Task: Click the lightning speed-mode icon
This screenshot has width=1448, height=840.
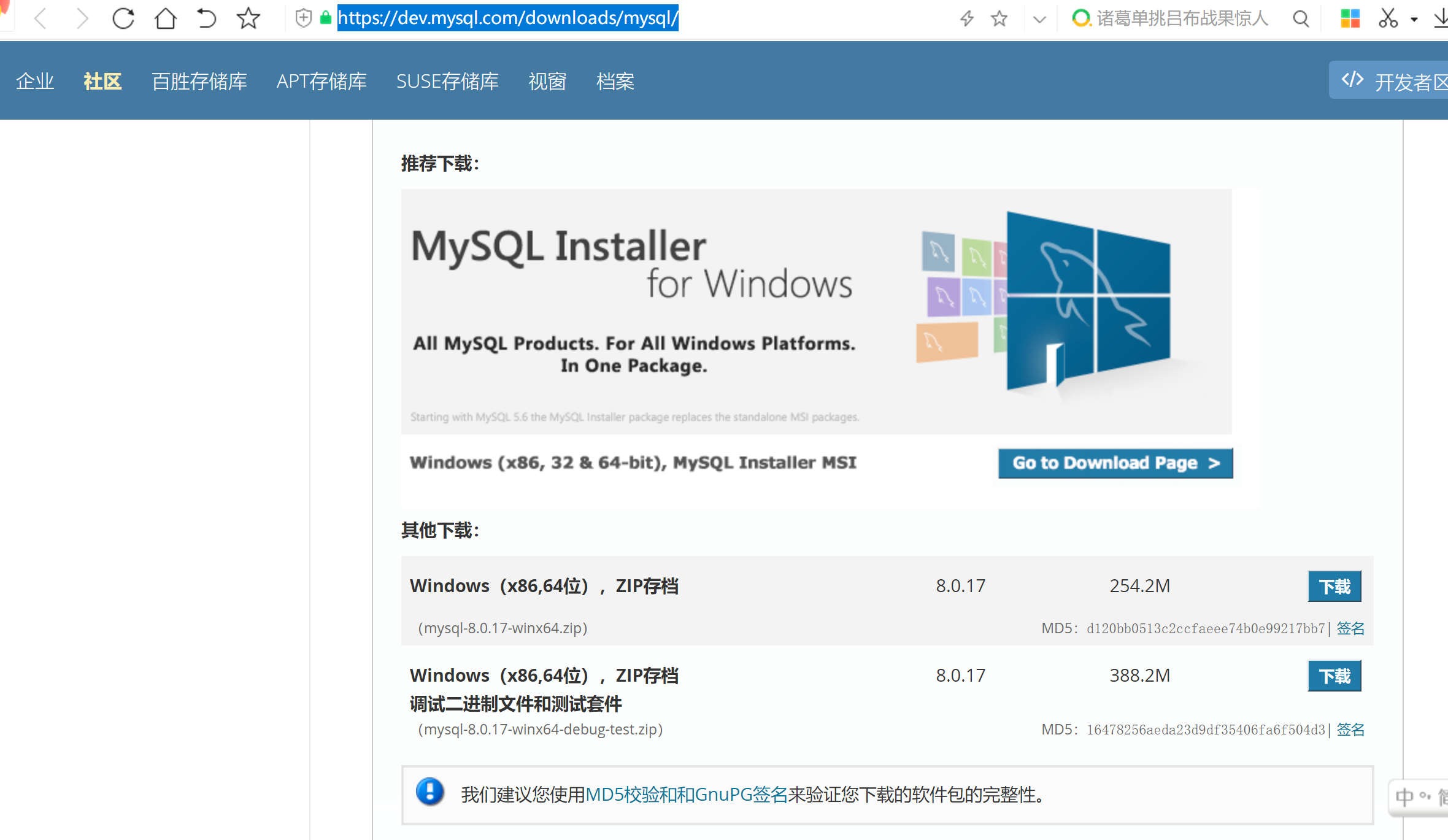Action: tap(967, 18)
